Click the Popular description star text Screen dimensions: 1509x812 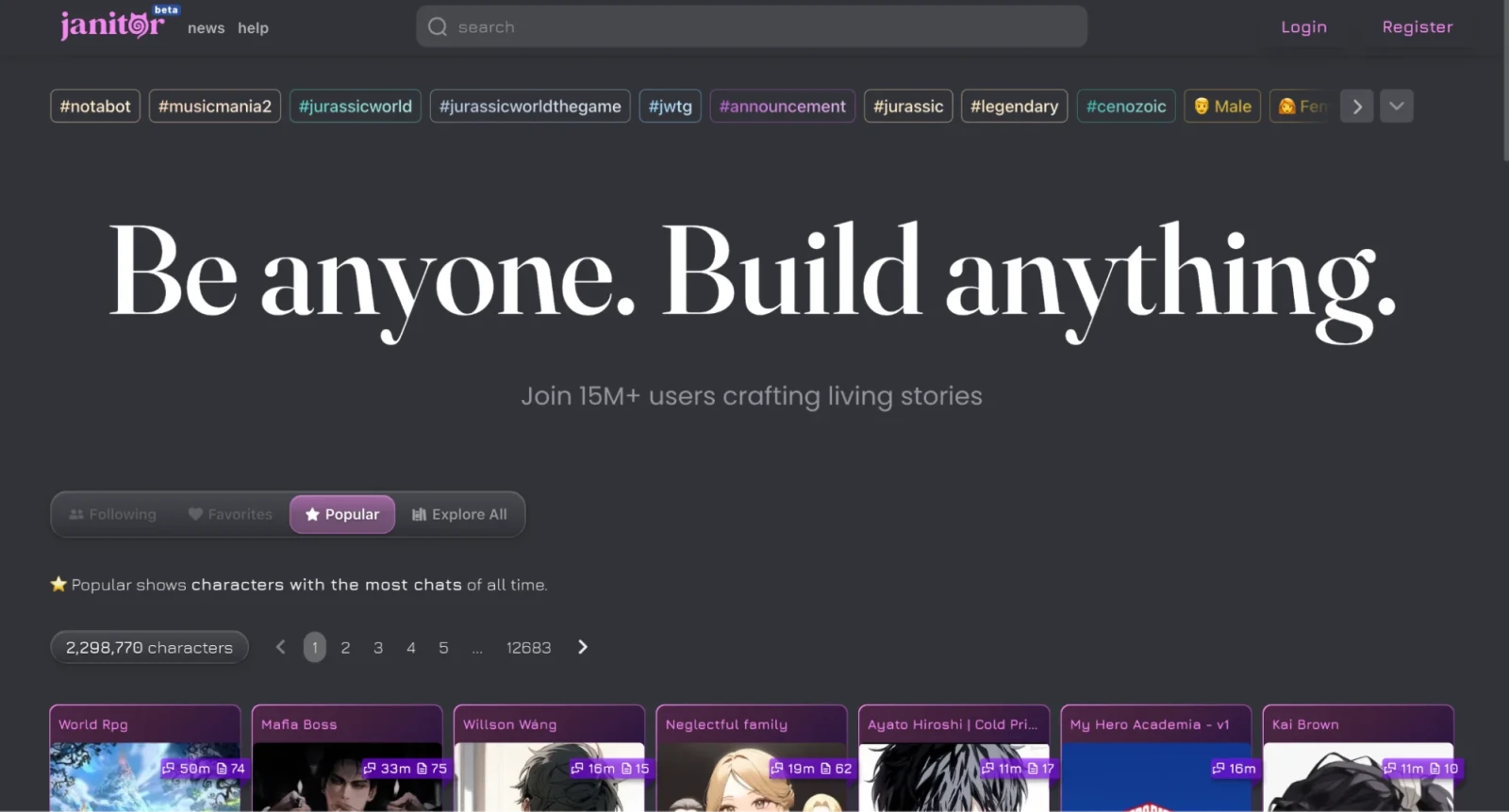tap(299, 585)
